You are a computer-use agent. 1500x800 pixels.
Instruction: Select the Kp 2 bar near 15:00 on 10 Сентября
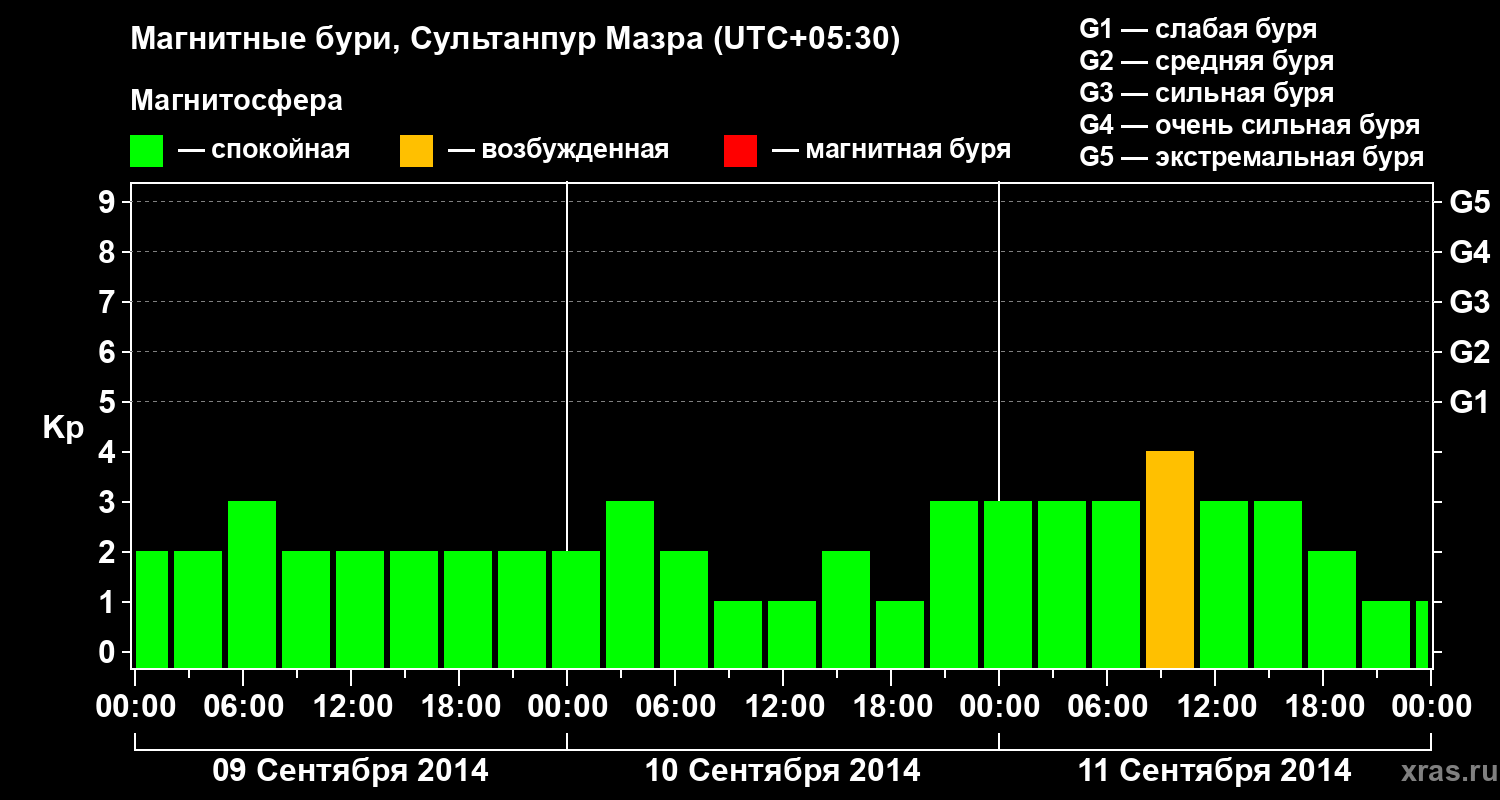point(846,610)
